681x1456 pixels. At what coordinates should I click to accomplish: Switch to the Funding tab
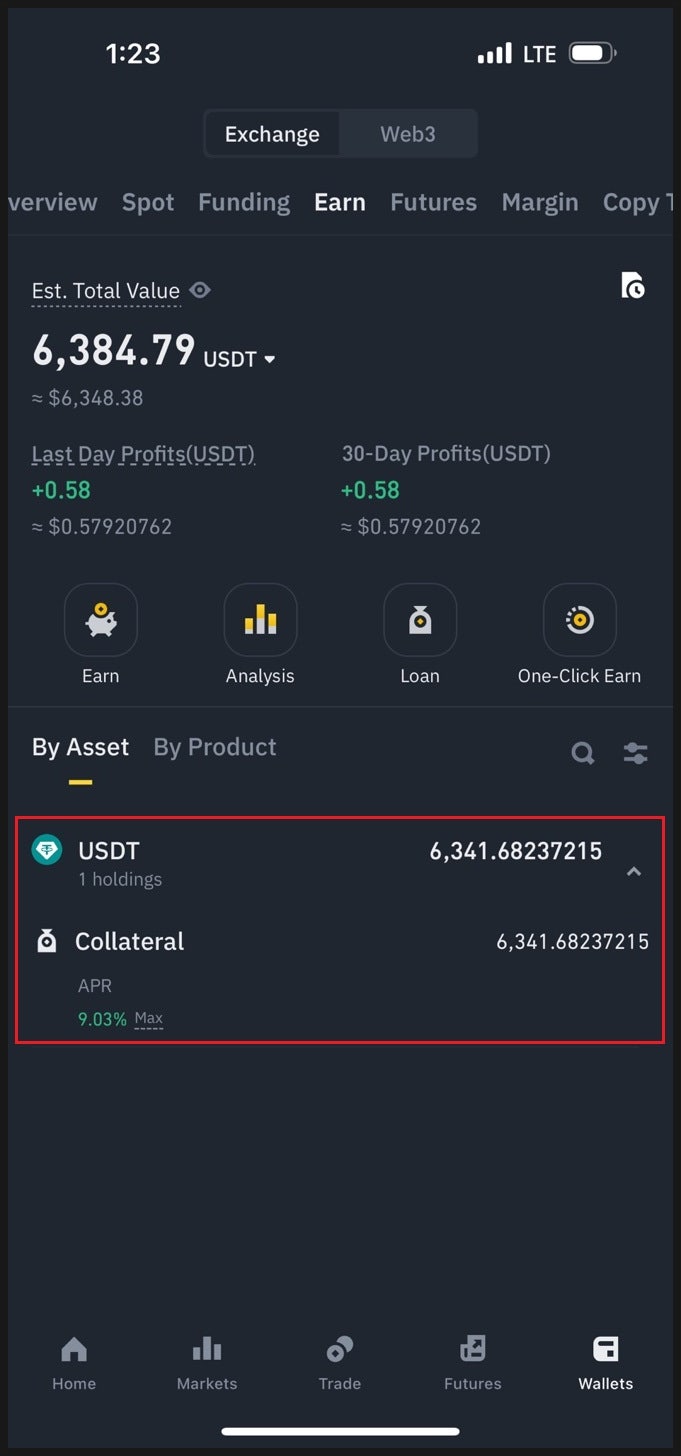click(243, 202)
